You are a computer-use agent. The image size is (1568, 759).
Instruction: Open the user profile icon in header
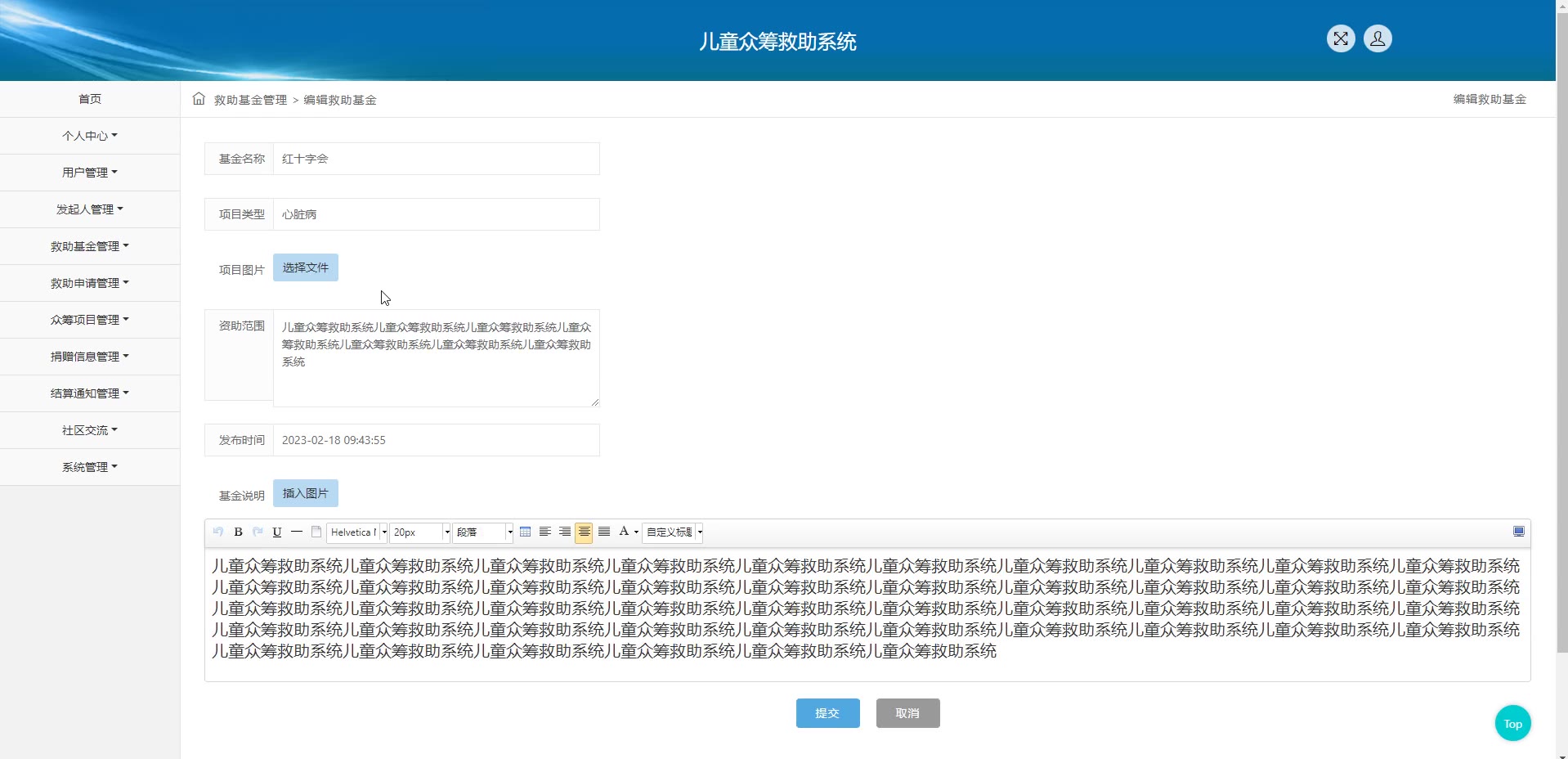click(x=1378, y=38)
